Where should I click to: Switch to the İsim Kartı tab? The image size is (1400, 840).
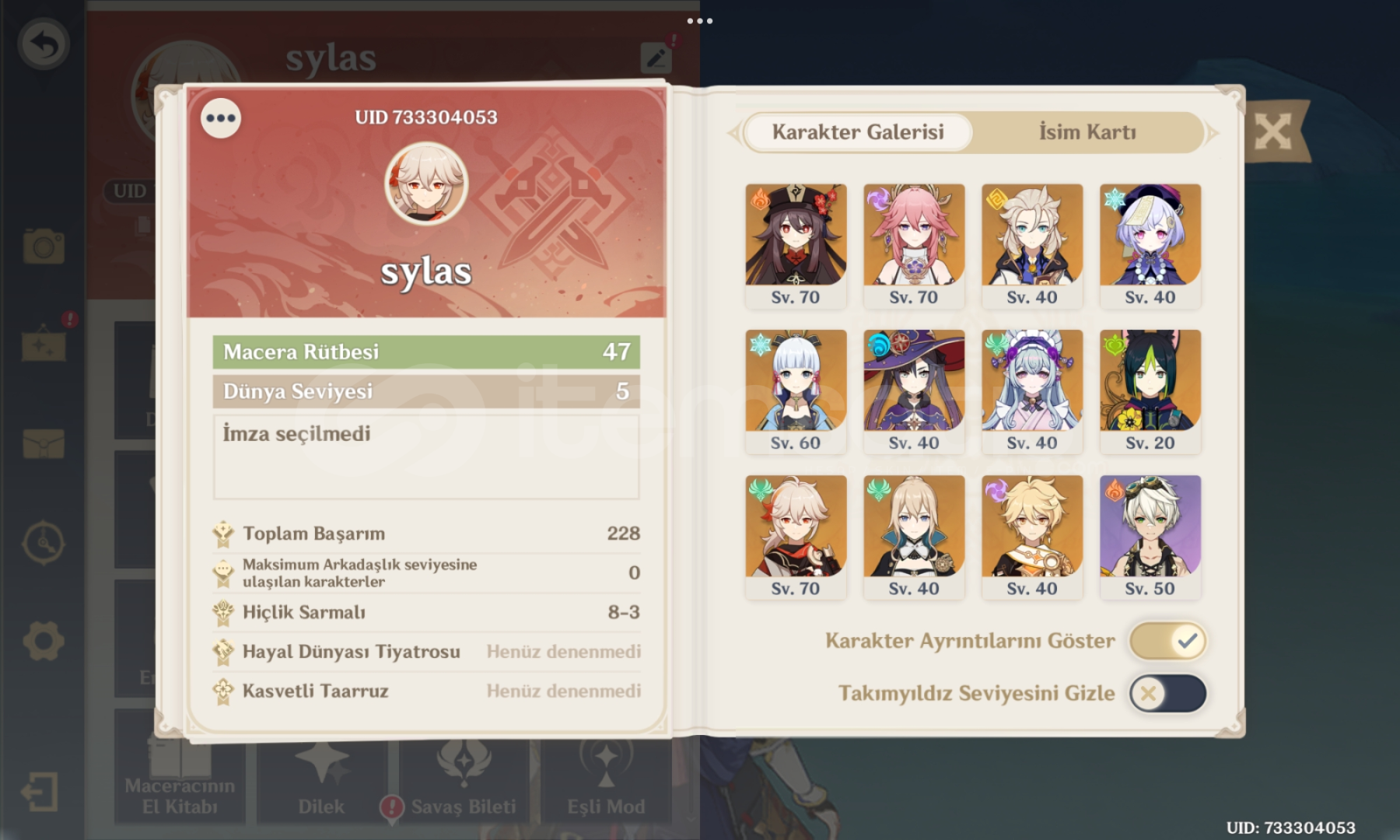click(1087, 132)
